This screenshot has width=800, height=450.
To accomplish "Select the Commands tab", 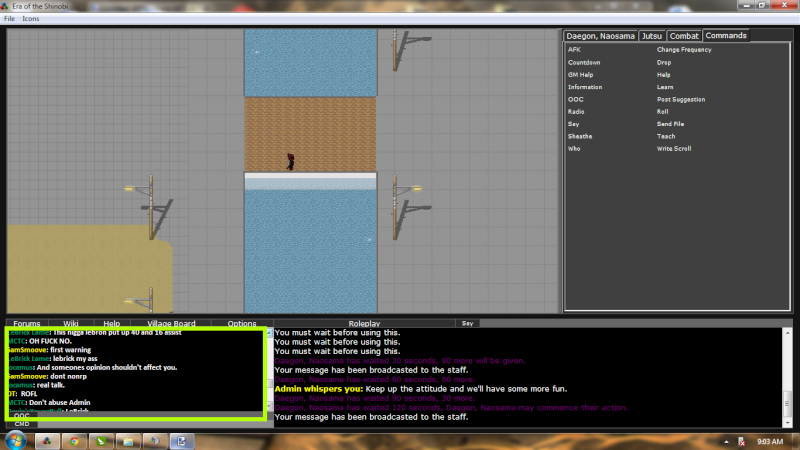I will [x=726, y=35].
